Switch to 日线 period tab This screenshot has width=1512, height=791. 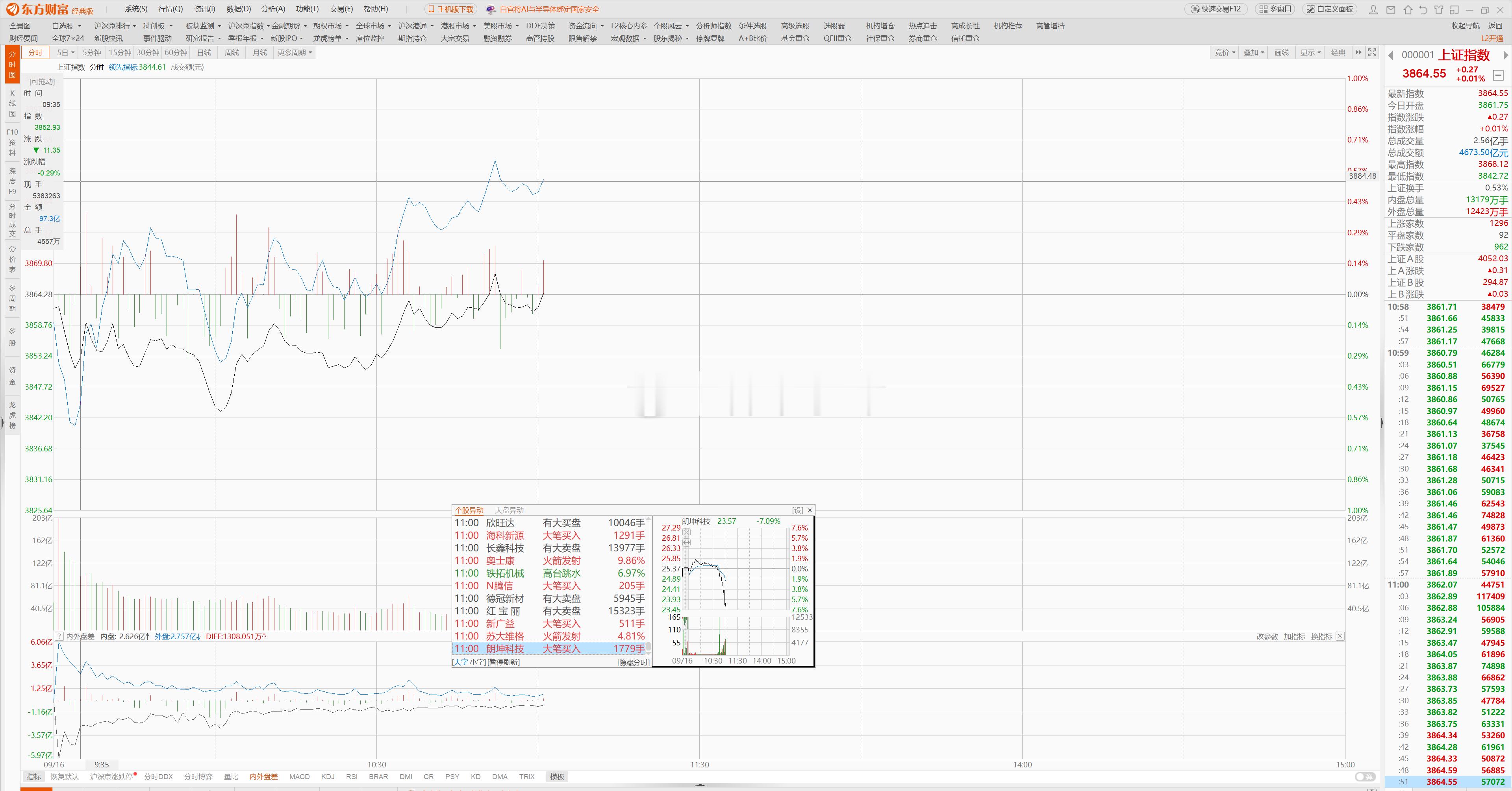204,52
